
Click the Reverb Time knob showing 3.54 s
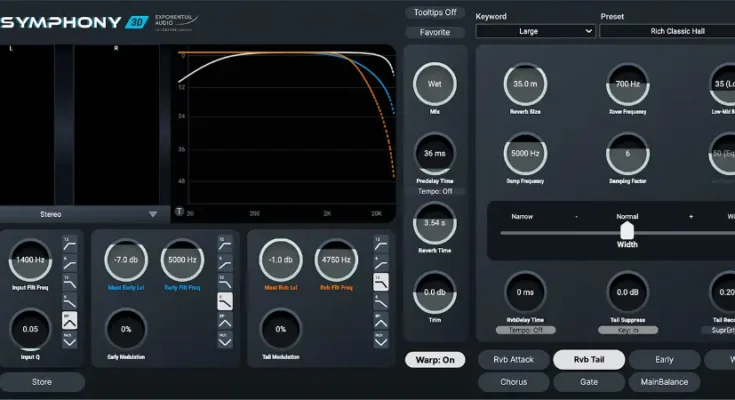click(435, 221)
